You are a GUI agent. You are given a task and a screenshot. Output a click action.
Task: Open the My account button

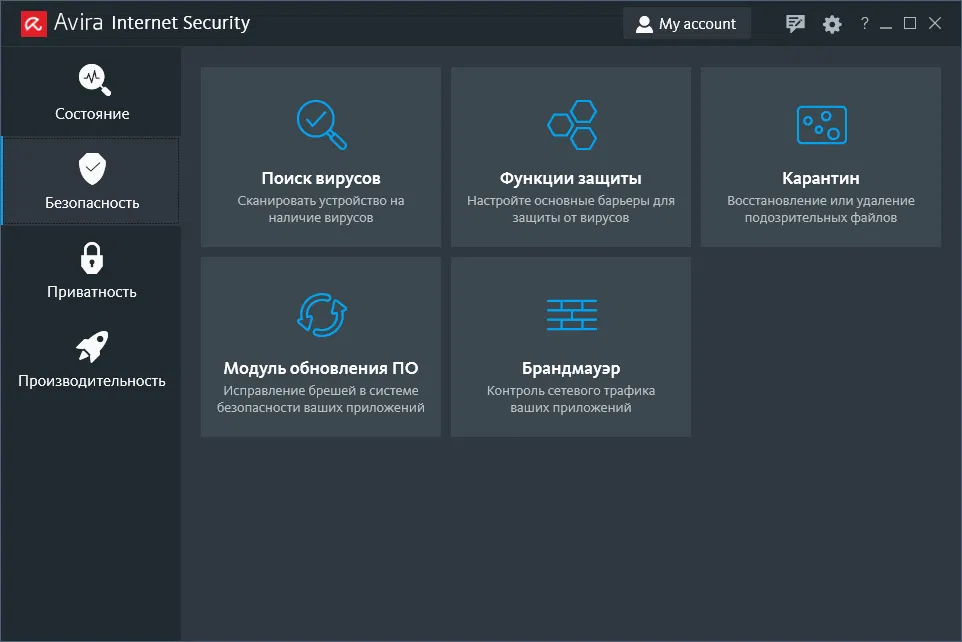point(687,24)
